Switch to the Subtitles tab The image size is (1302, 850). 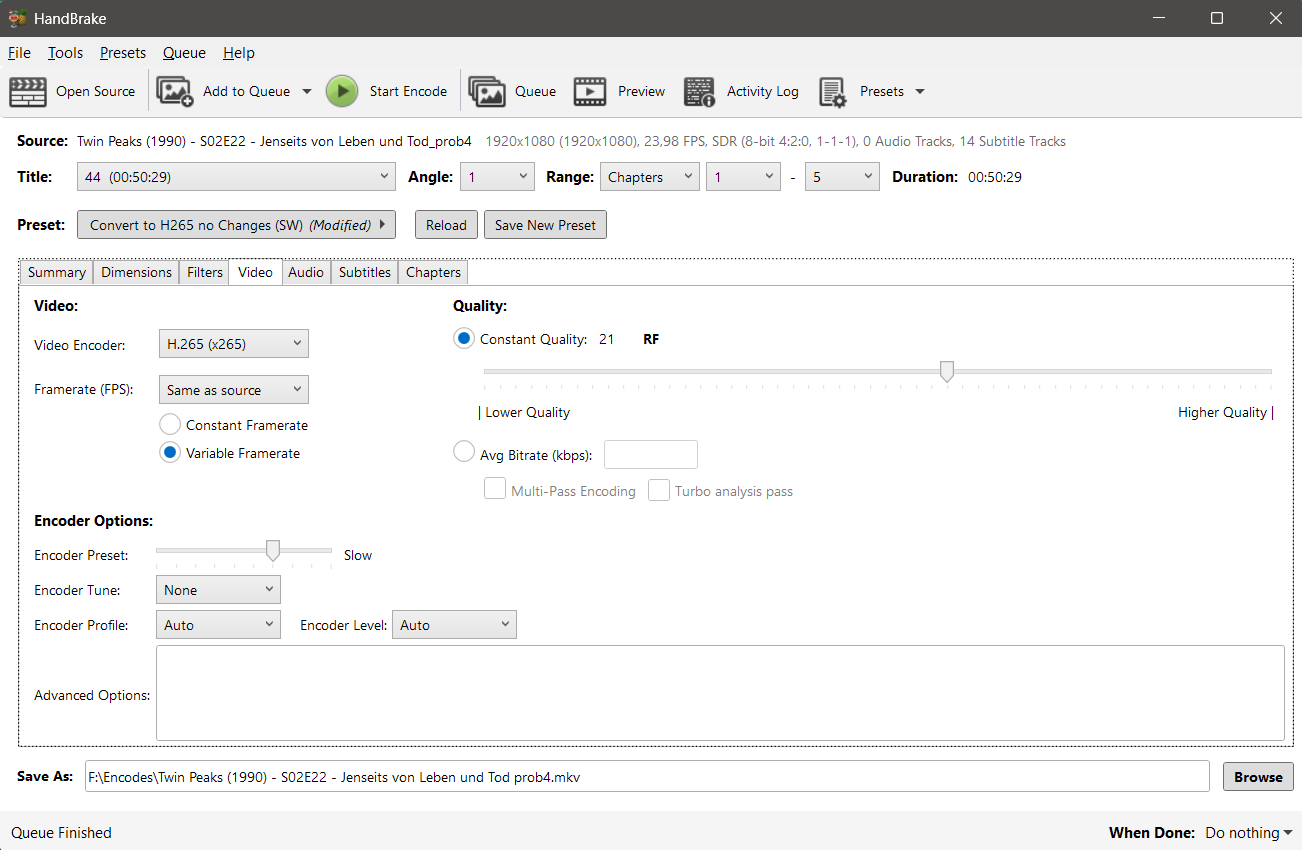pos(365,272)
